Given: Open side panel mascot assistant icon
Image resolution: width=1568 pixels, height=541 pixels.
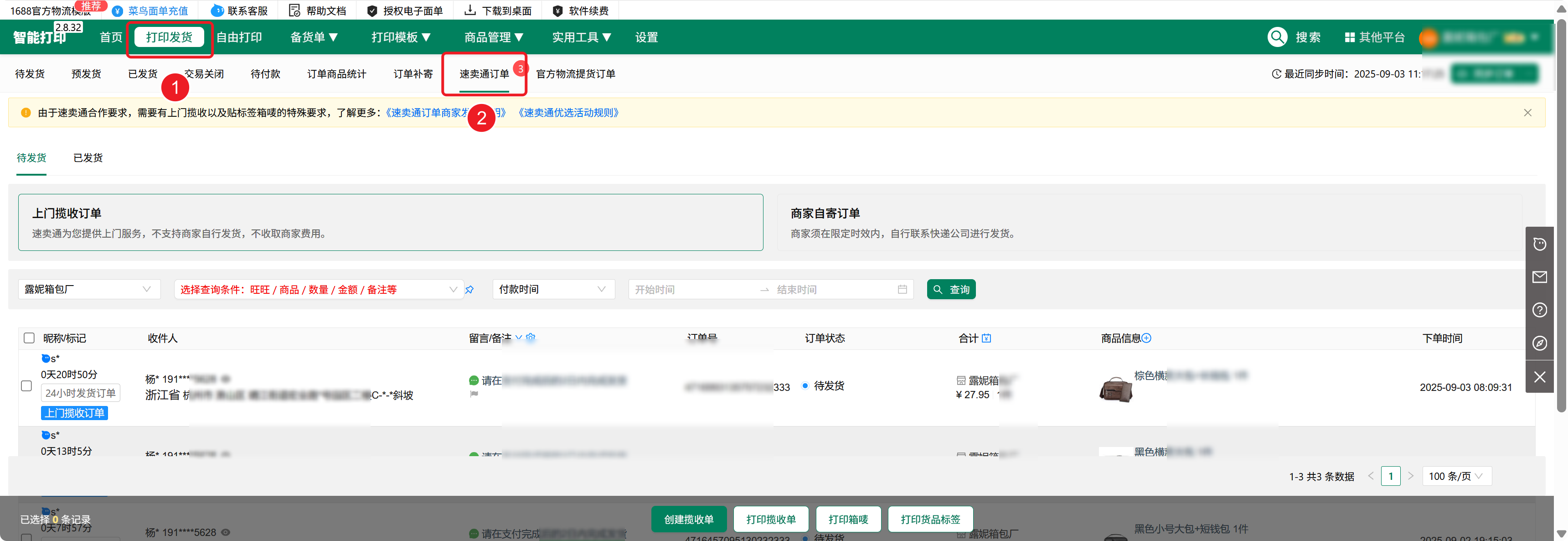Looking at the screenshot, I should point(1539,244).
